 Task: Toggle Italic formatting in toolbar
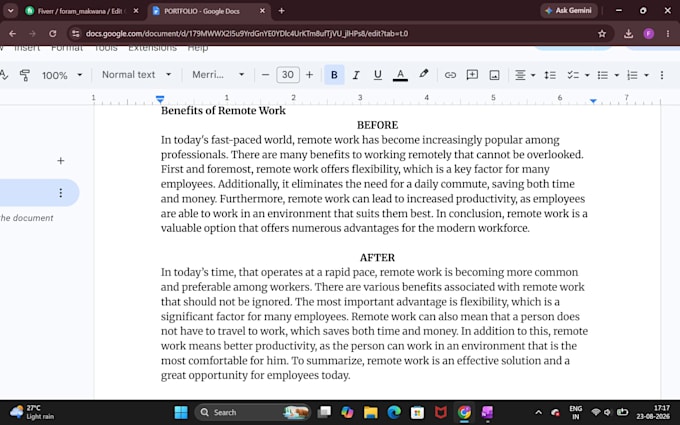click(x=356, y=75)
